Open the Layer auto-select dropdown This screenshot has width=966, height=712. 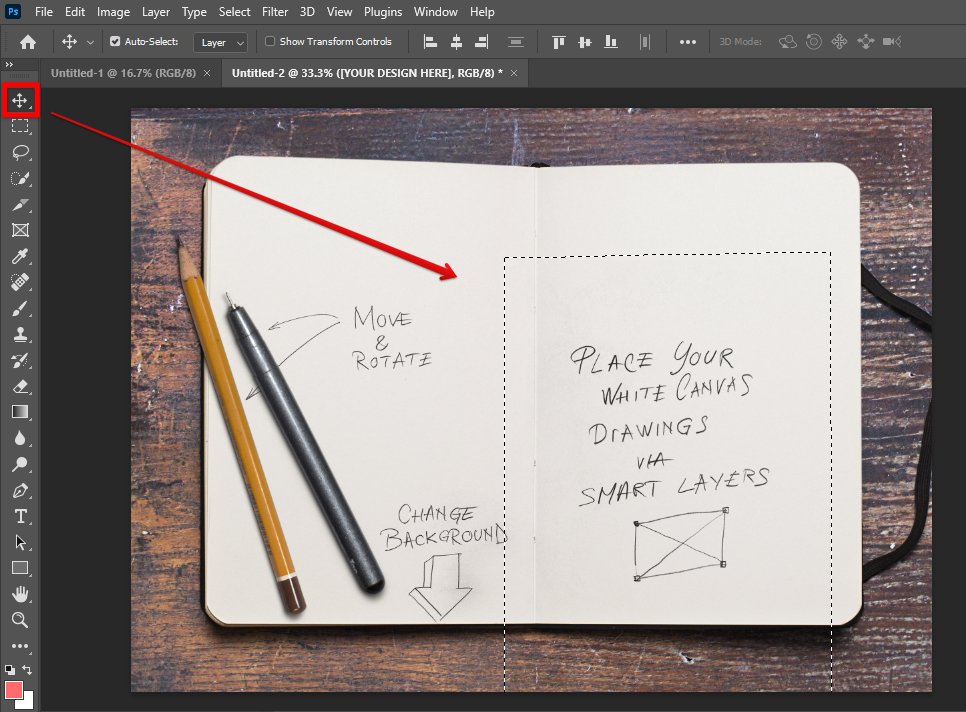(x=221, y=42)
